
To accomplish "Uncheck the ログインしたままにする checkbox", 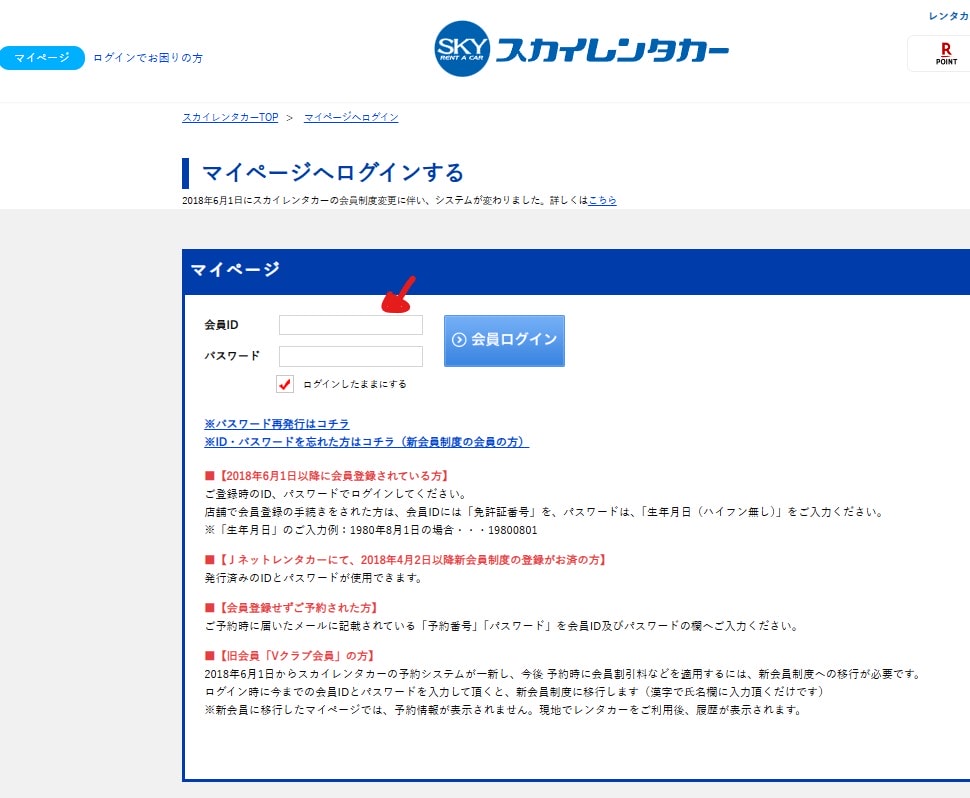I will [285, 384].
